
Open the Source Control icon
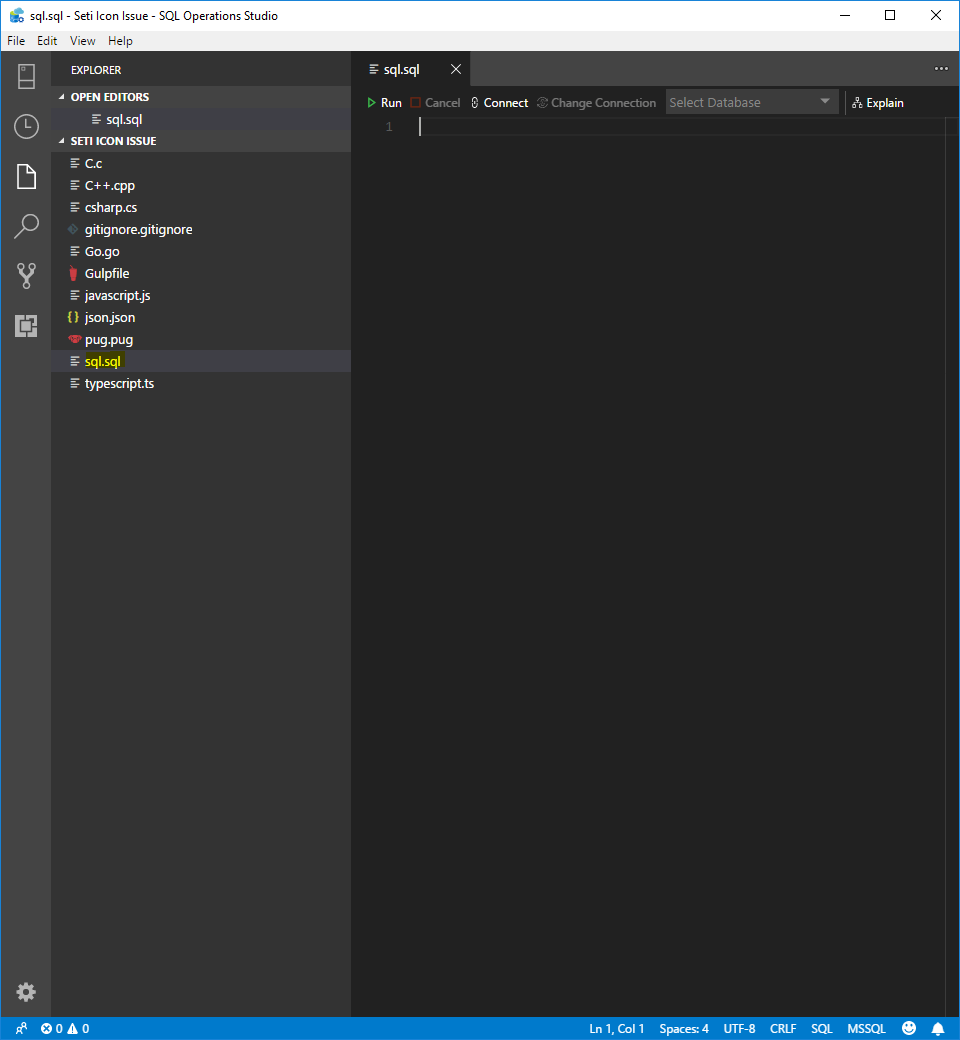click(x=25, y=276)
